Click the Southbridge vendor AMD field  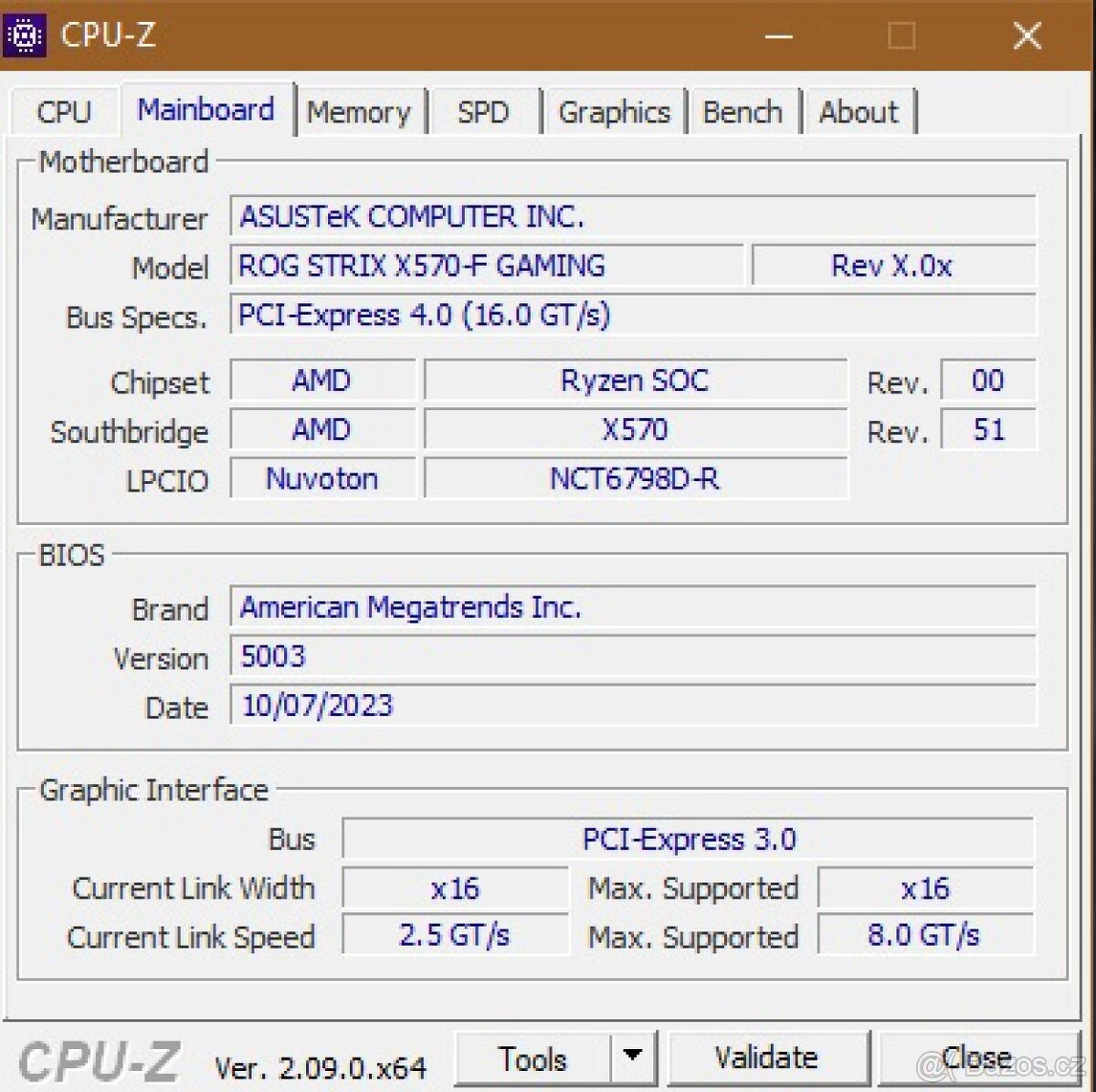tap(322, 429)
